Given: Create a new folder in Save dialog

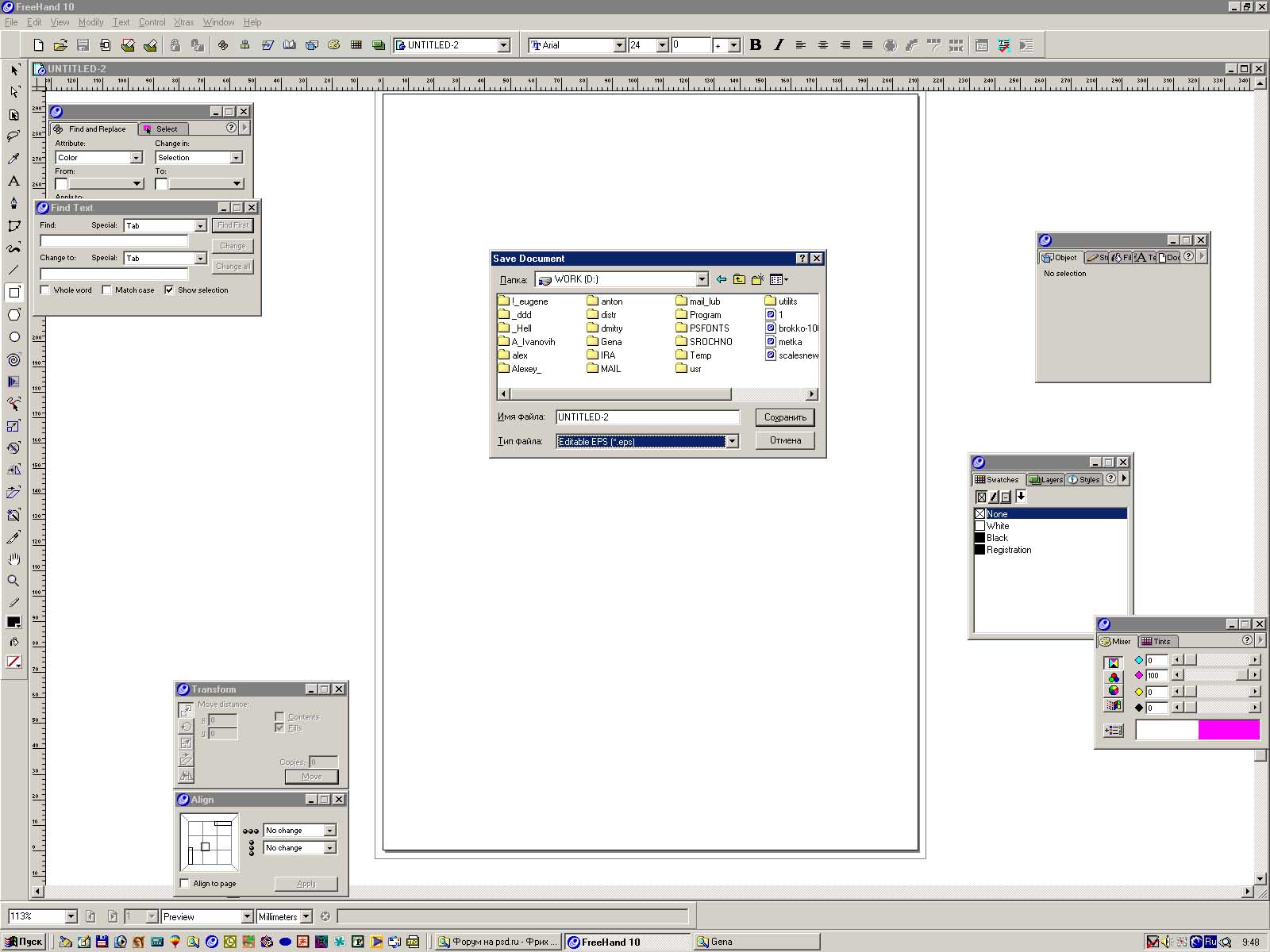Looking at the screenshot, I should click(x=757, y=279).
